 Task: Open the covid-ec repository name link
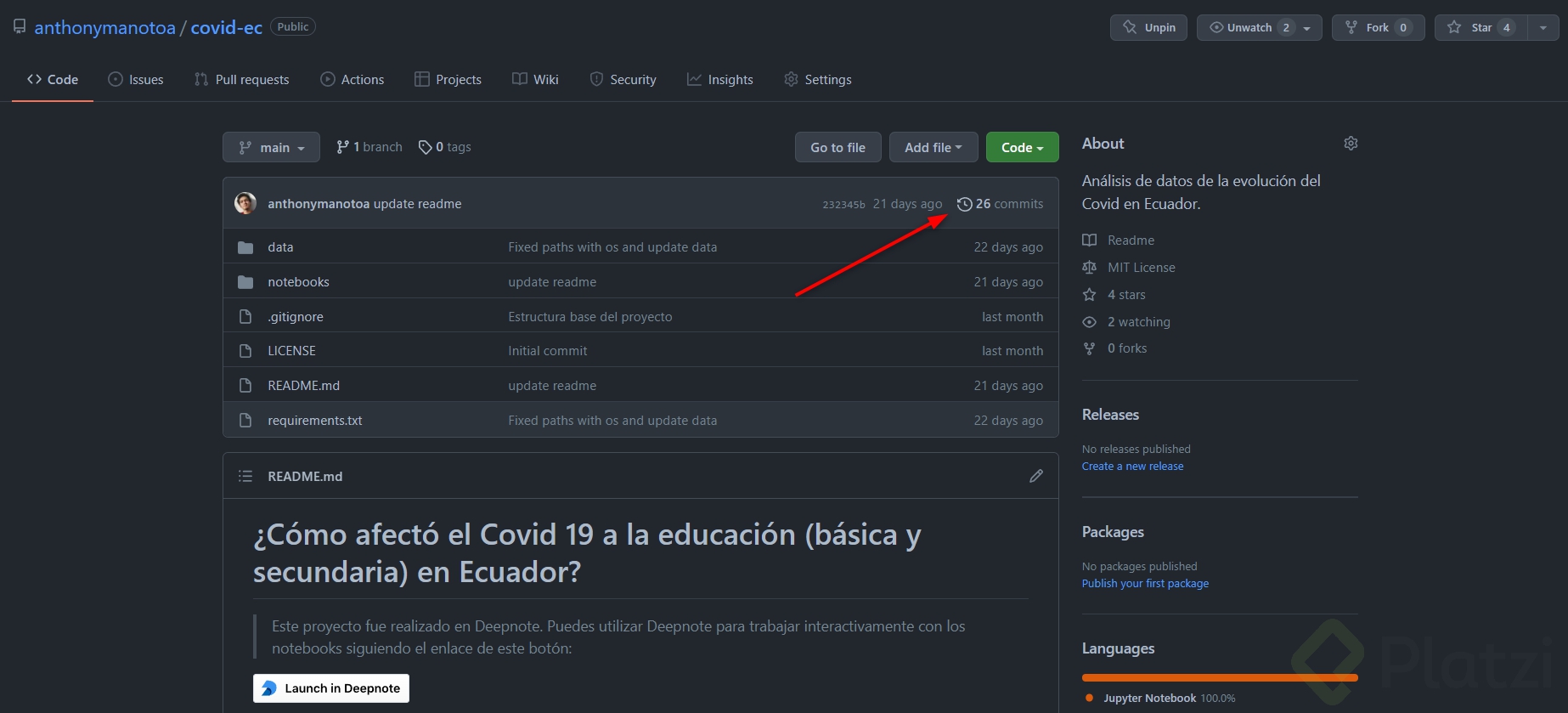coord(226,27)
